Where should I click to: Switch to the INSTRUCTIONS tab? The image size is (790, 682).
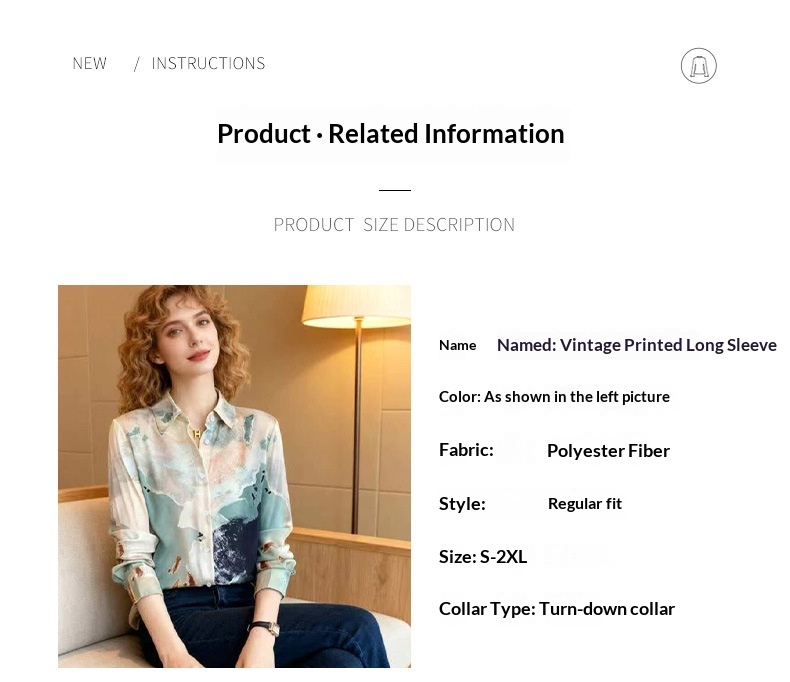pyautogui.click(x=208, y=64)
